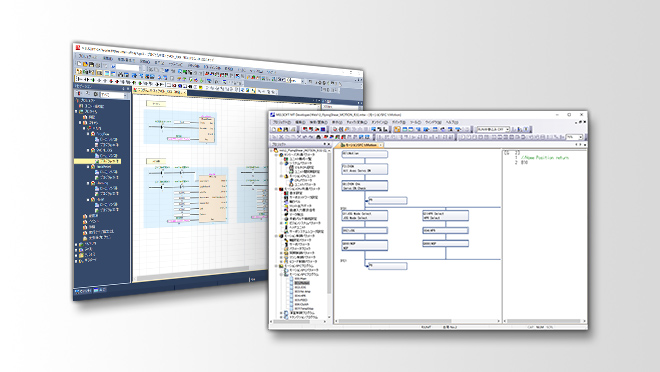The width and height of the screenshot is (660, 372).
Task: Click Print icon in MT Developer toolbar
Action: (293, 130)
